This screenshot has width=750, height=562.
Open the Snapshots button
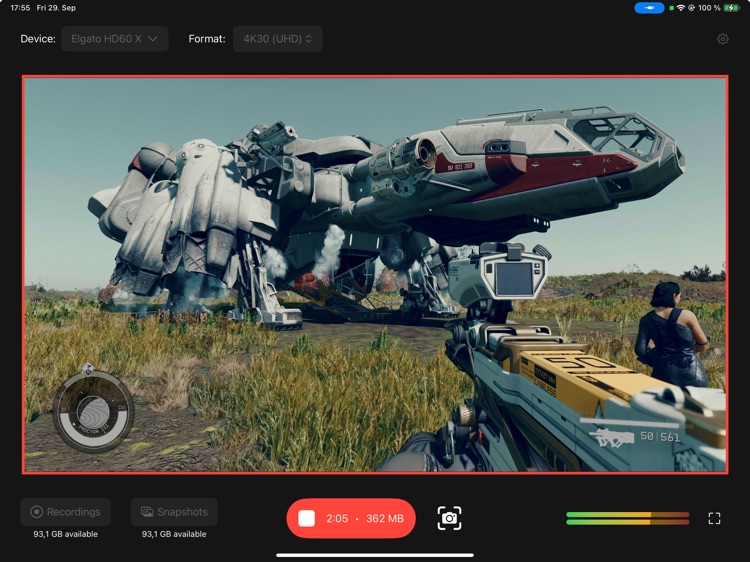click(174, 512)
